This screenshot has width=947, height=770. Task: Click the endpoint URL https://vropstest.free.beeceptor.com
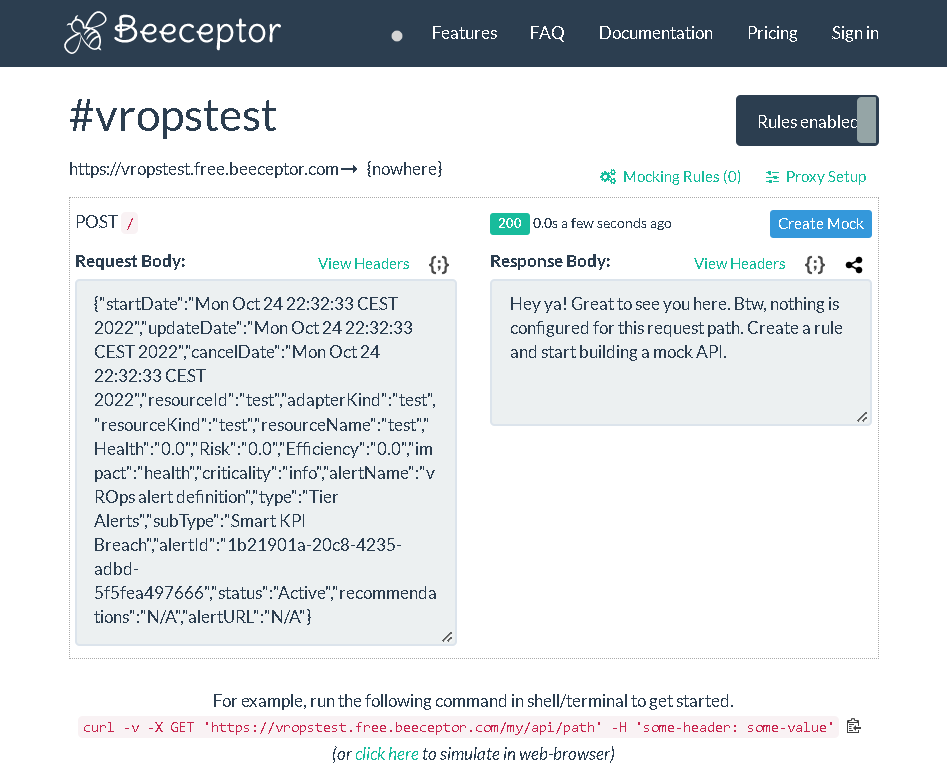point(204,169)
